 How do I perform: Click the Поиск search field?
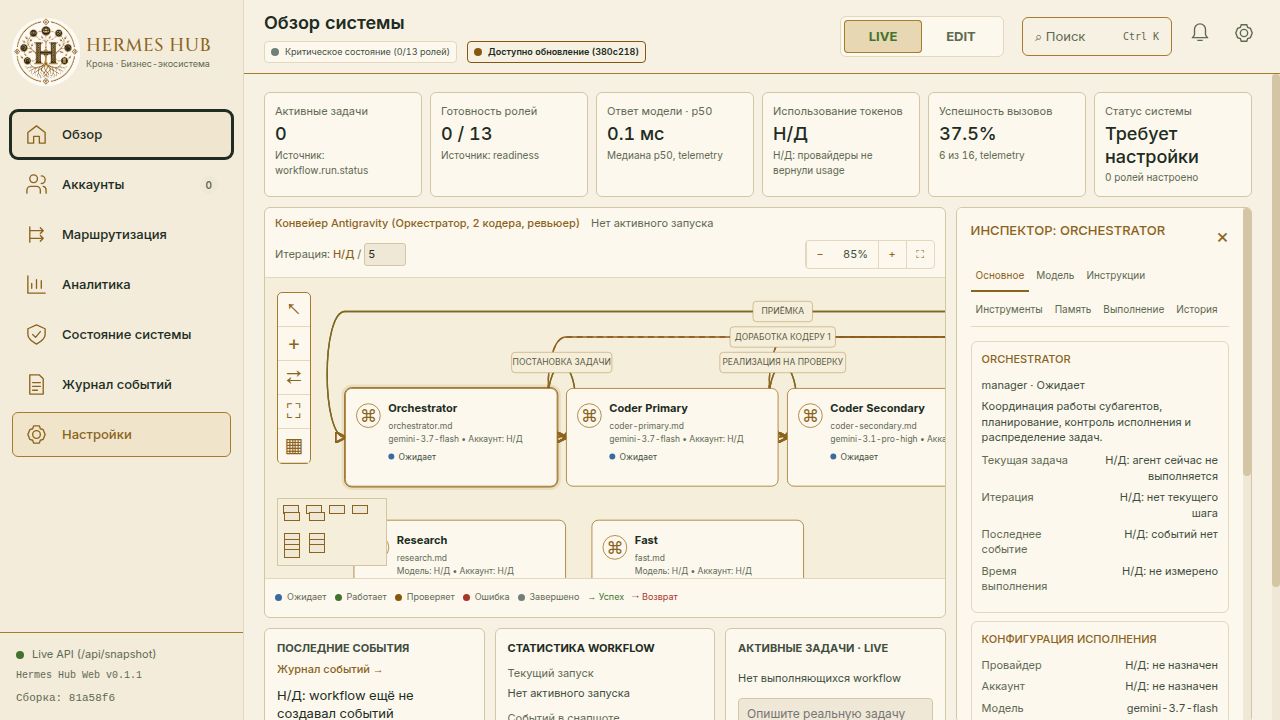tap(1096, 36)
